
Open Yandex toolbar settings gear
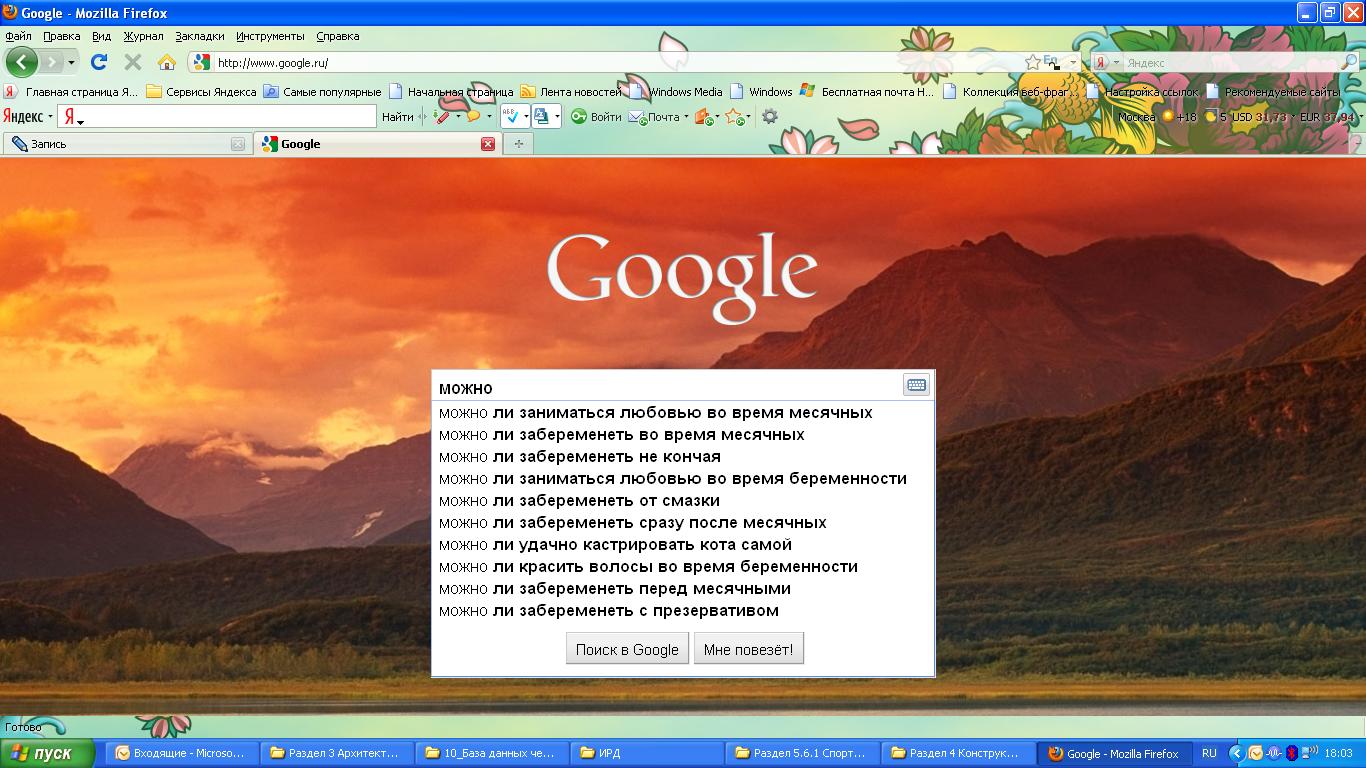(x=769, y=117)
